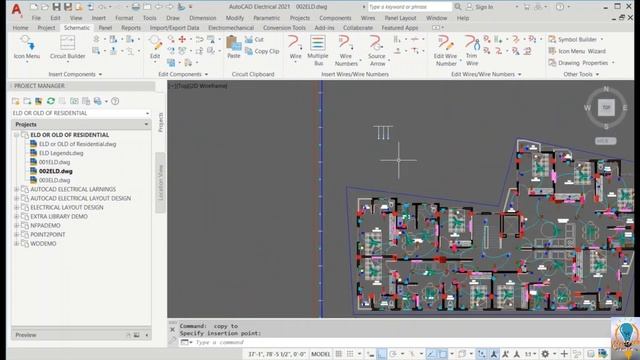Image resolution: width=640 pixels, height=360 pixels.
Task: Expand the AUTOCAD ELECTRICAL LARNINGS project
Action: pos(16,189)
